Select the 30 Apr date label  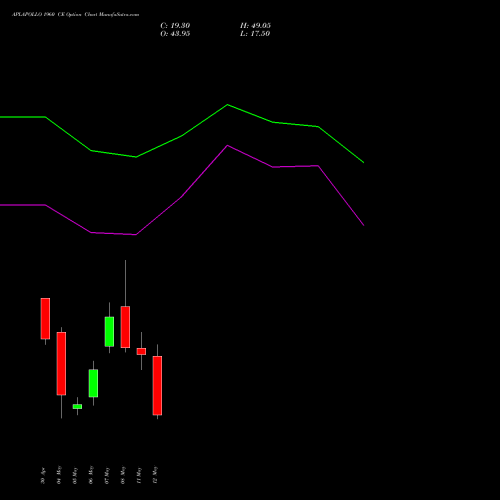click(43, 476)
